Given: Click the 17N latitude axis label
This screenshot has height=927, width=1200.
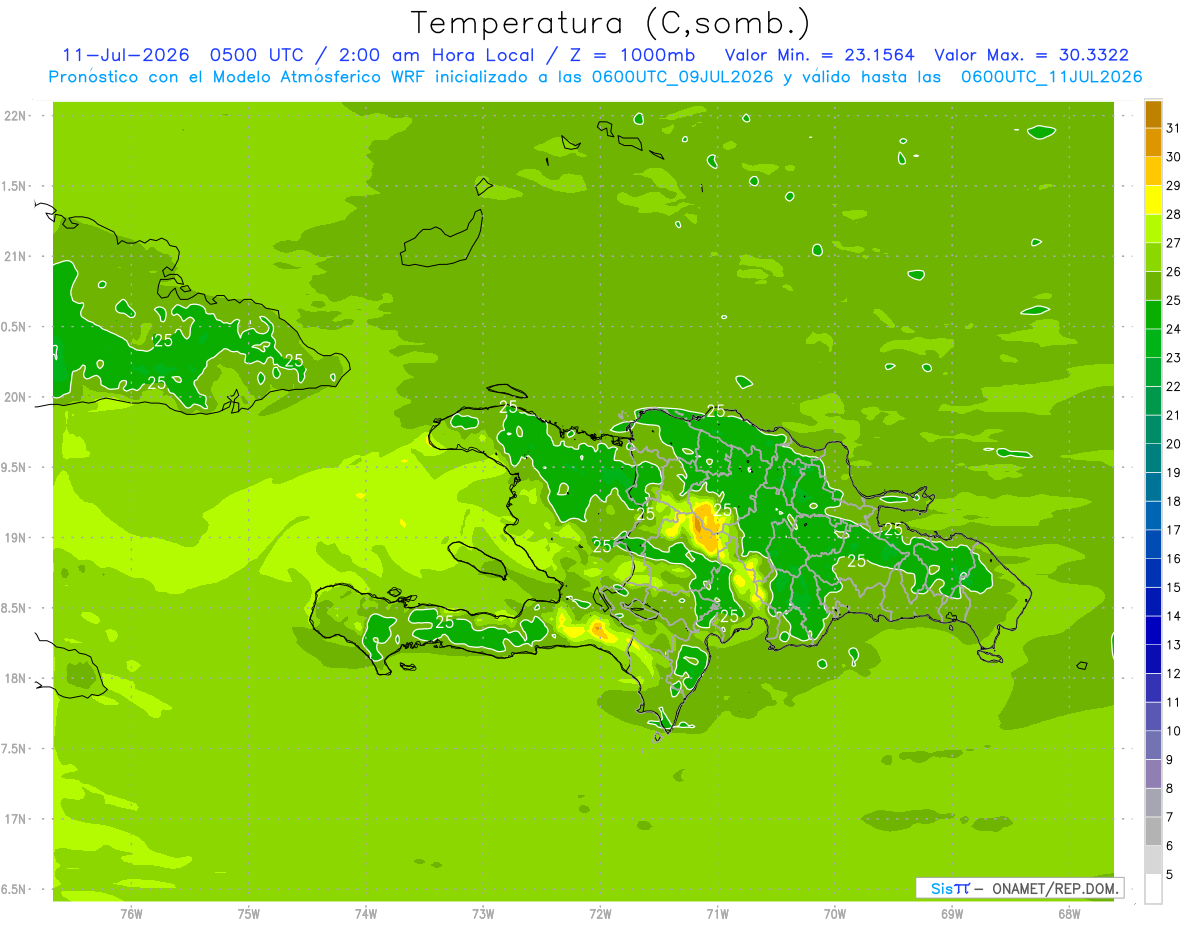Looking at the screenshot, I should 14,820.
